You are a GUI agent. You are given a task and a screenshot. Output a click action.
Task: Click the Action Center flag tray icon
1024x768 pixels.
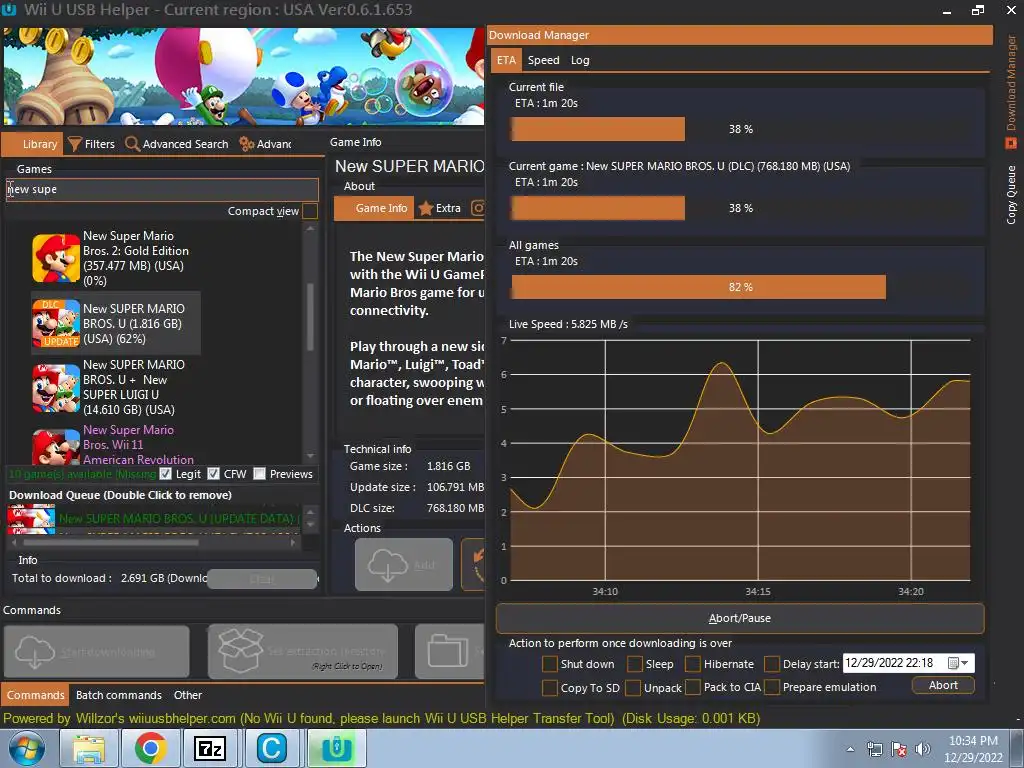(899, 749)
